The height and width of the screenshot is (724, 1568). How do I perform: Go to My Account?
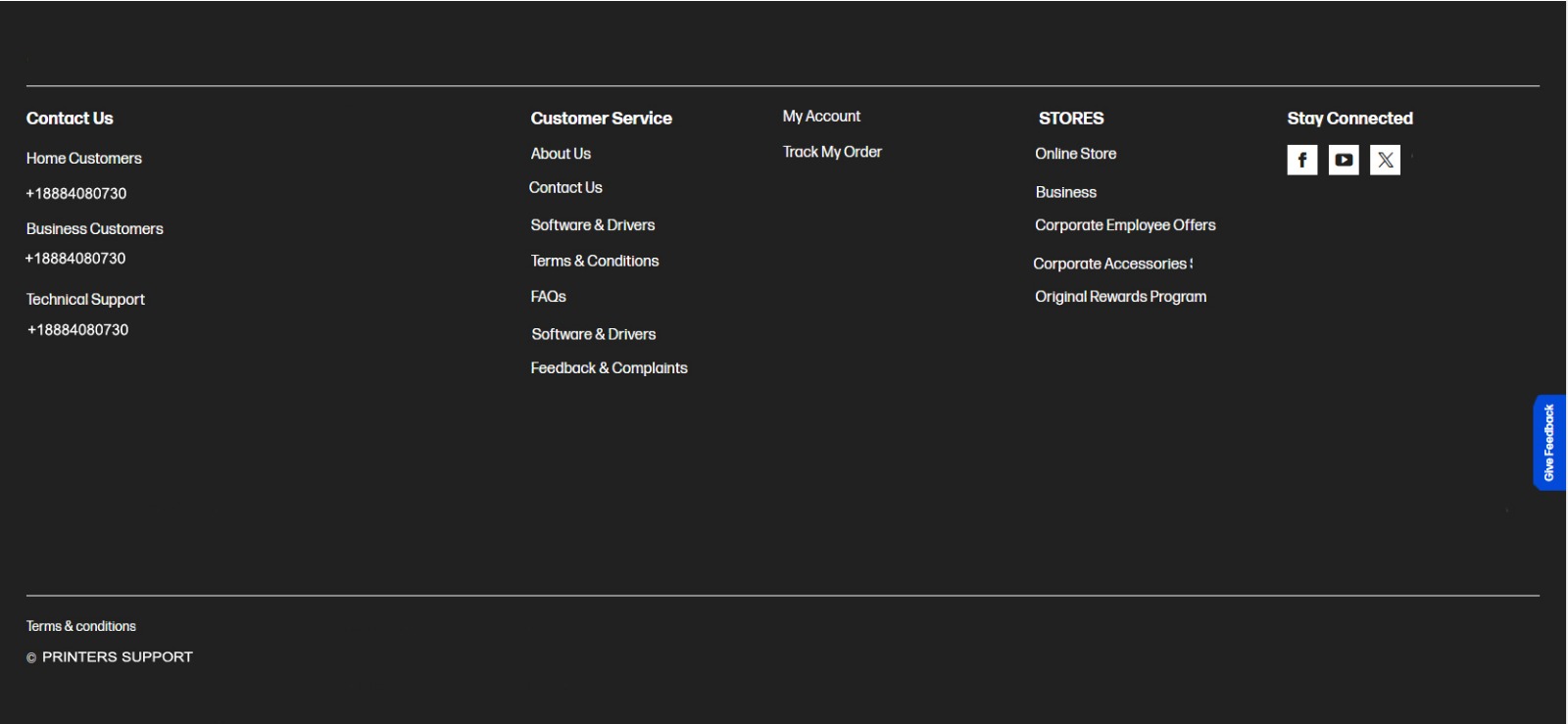[821, 117]
